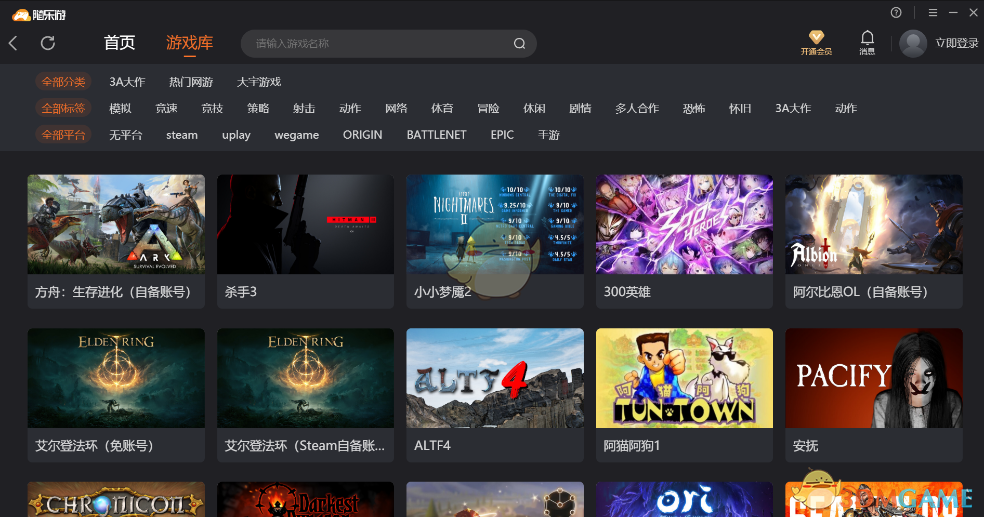984x517 pixels.
Task: Filter by 剧情 tag
Action: pos(580,109)
